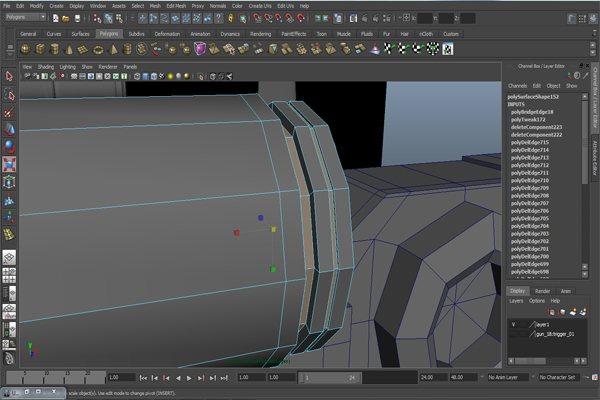The image size is (600, 400).
Task: Switch to four view layout
Action: [9, 275]
